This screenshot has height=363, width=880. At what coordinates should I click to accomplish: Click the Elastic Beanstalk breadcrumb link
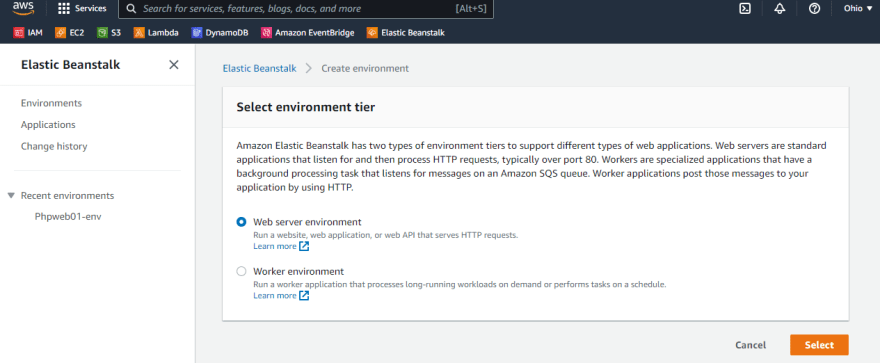coord(259,68)
